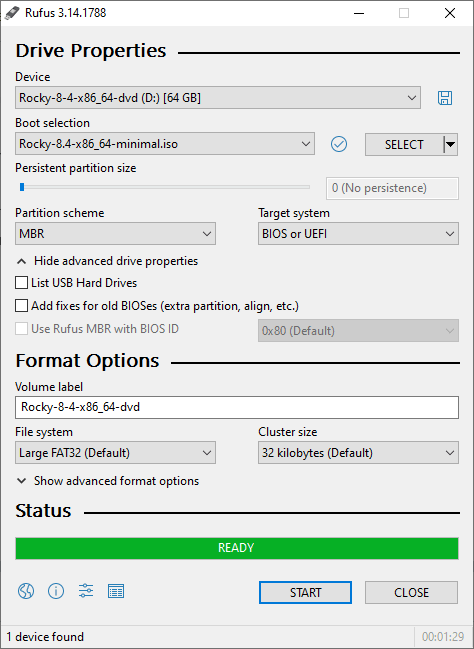Screen dimensions: 474x649
Task: Click the START button
Action: tap(306, 592)
